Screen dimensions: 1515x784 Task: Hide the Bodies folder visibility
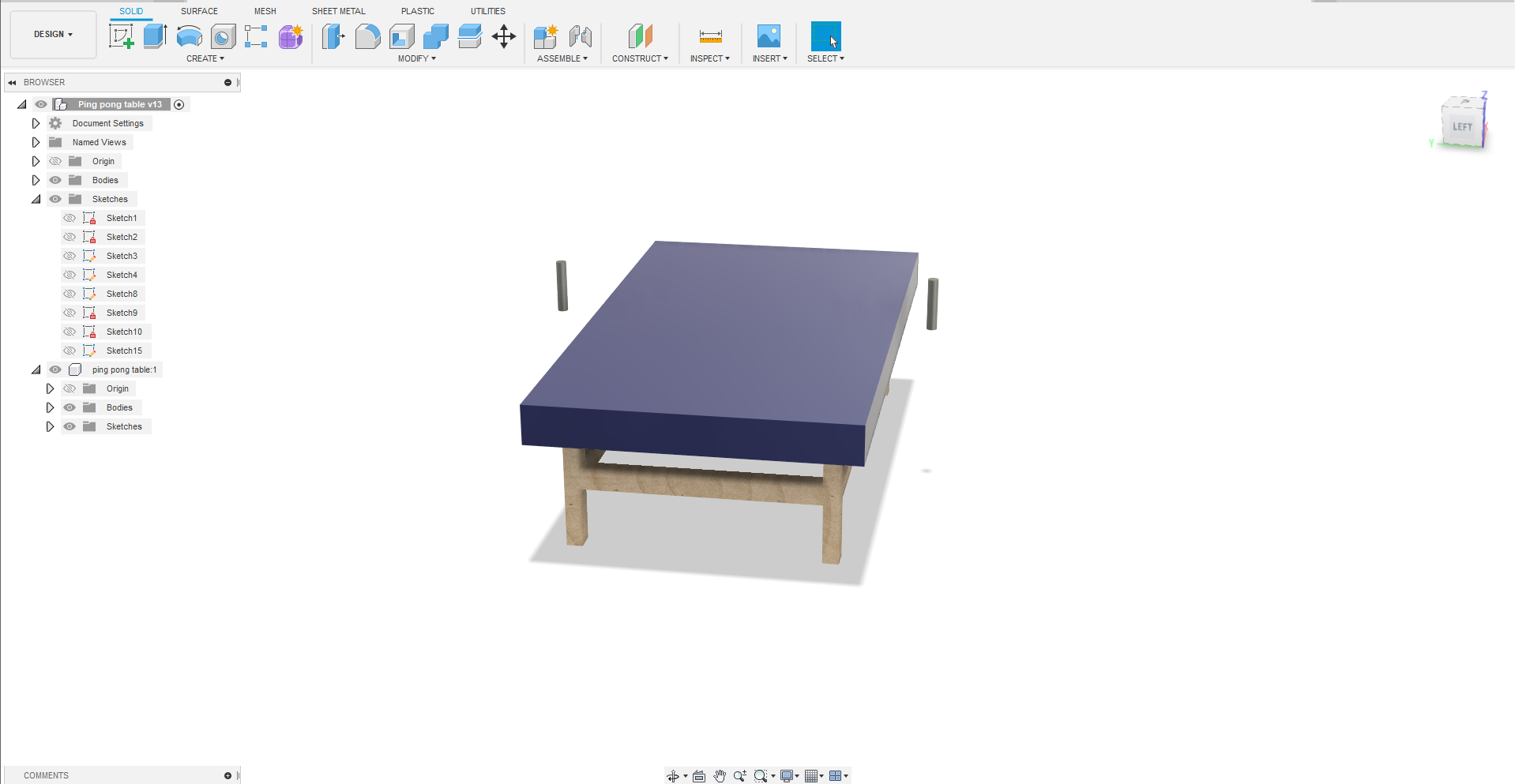(55, 180)
